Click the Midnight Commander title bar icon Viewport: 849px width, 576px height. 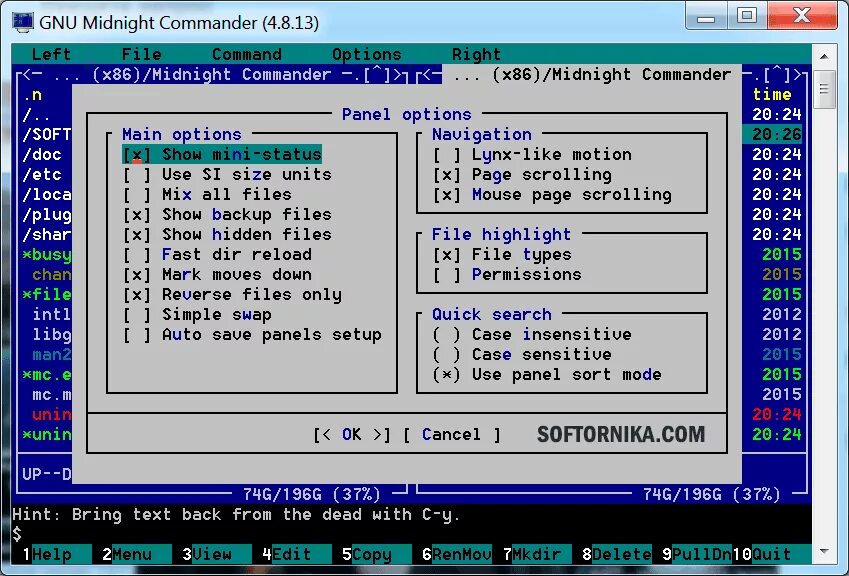coord(23,22)
